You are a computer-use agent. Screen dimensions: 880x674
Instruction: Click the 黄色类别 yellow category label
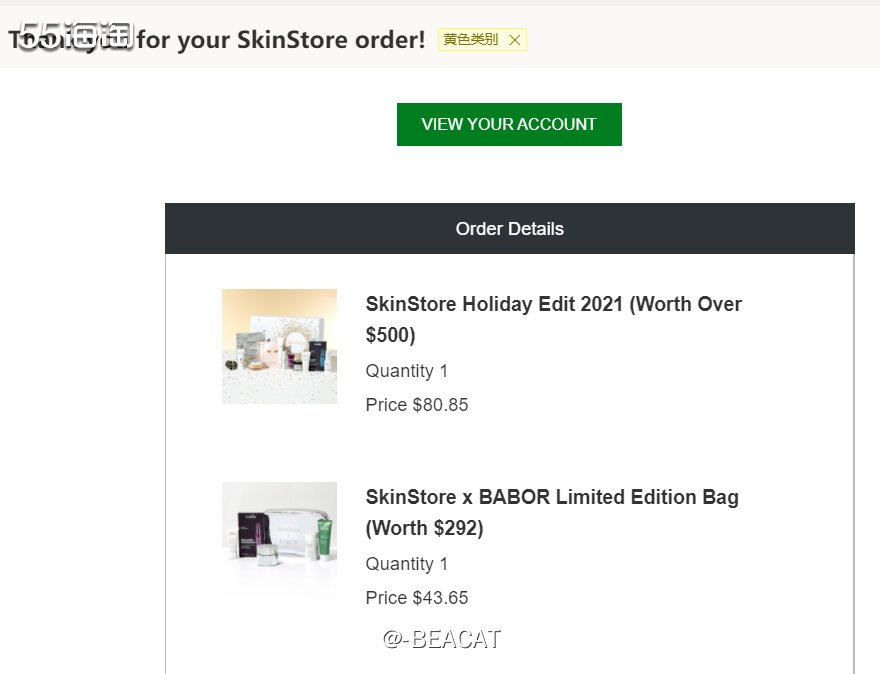[471, 40]
